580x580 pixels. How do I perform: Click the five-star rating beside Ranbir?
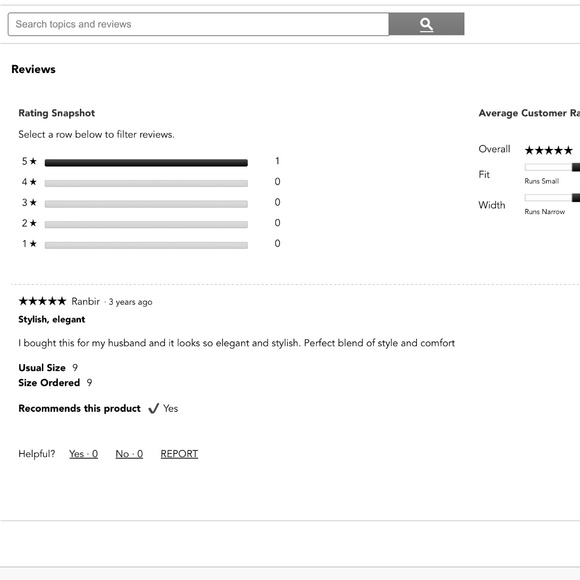(43, 301)
